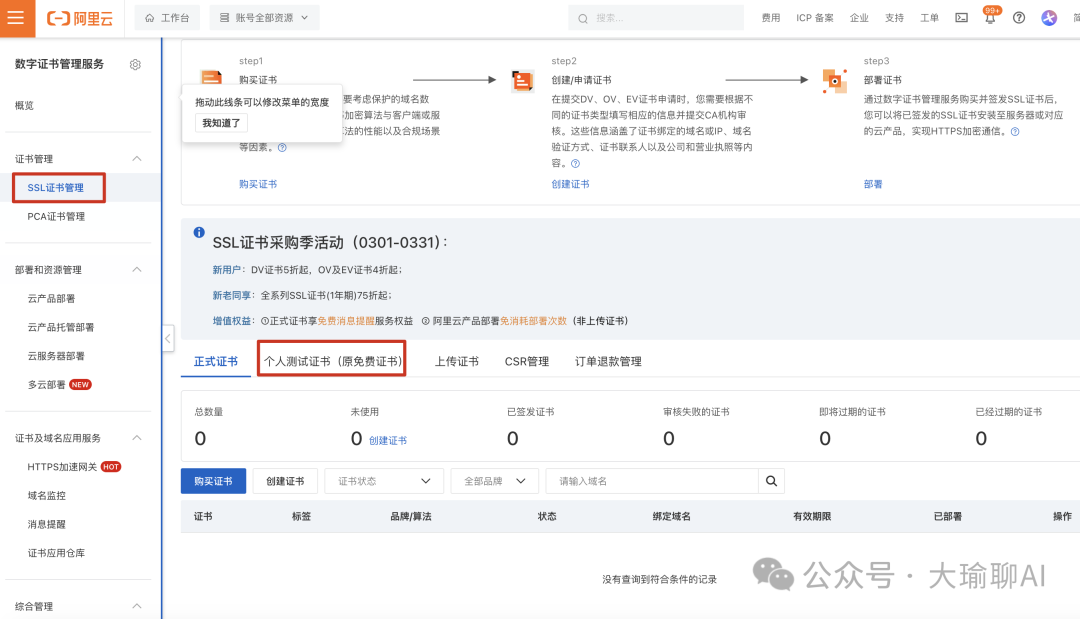Click 购买证书 link under step1
Viewport: 1080px width, 619px height.
pyautogui.click(x=258, y=185)
